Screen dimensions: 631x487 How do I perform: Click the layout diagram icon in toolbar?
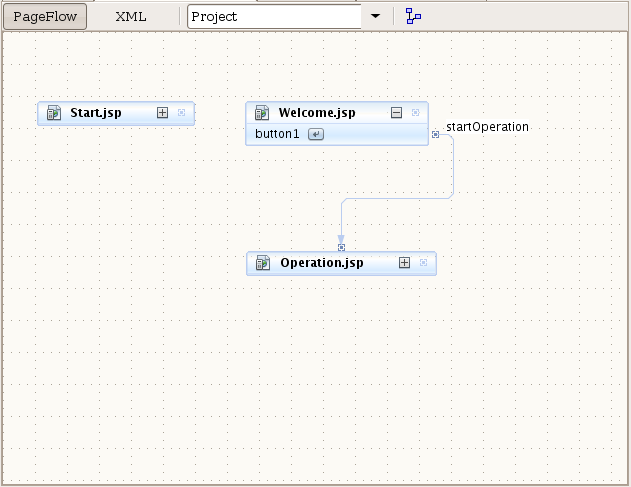[413, 16]
